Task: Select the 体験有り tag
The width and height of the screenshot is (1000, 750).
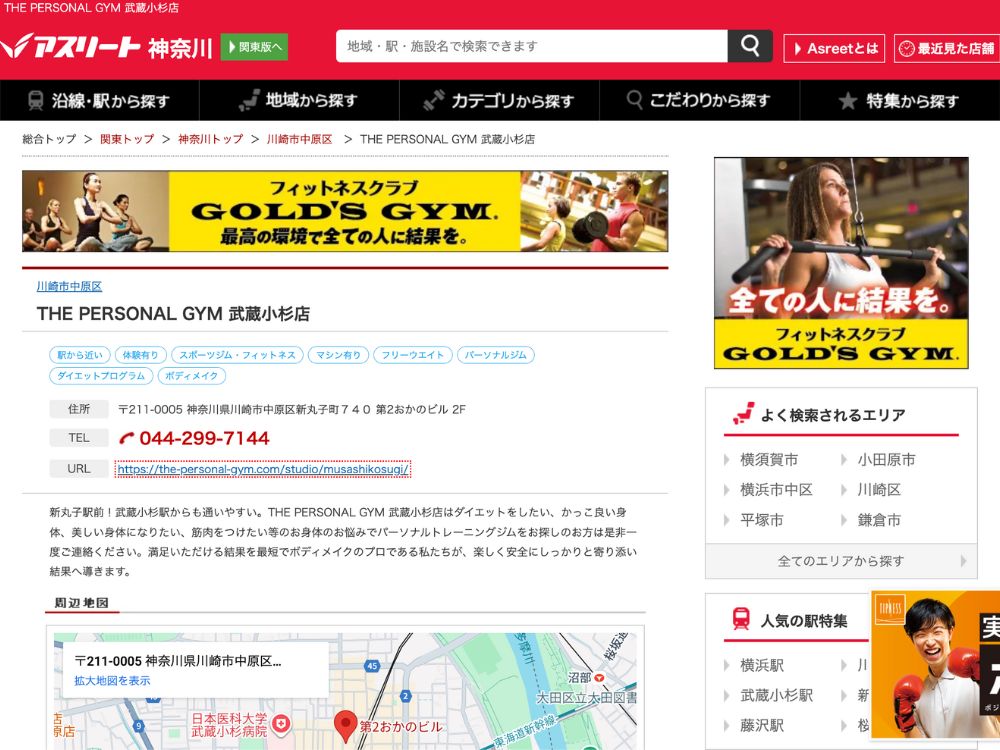Action: [141, 355]
